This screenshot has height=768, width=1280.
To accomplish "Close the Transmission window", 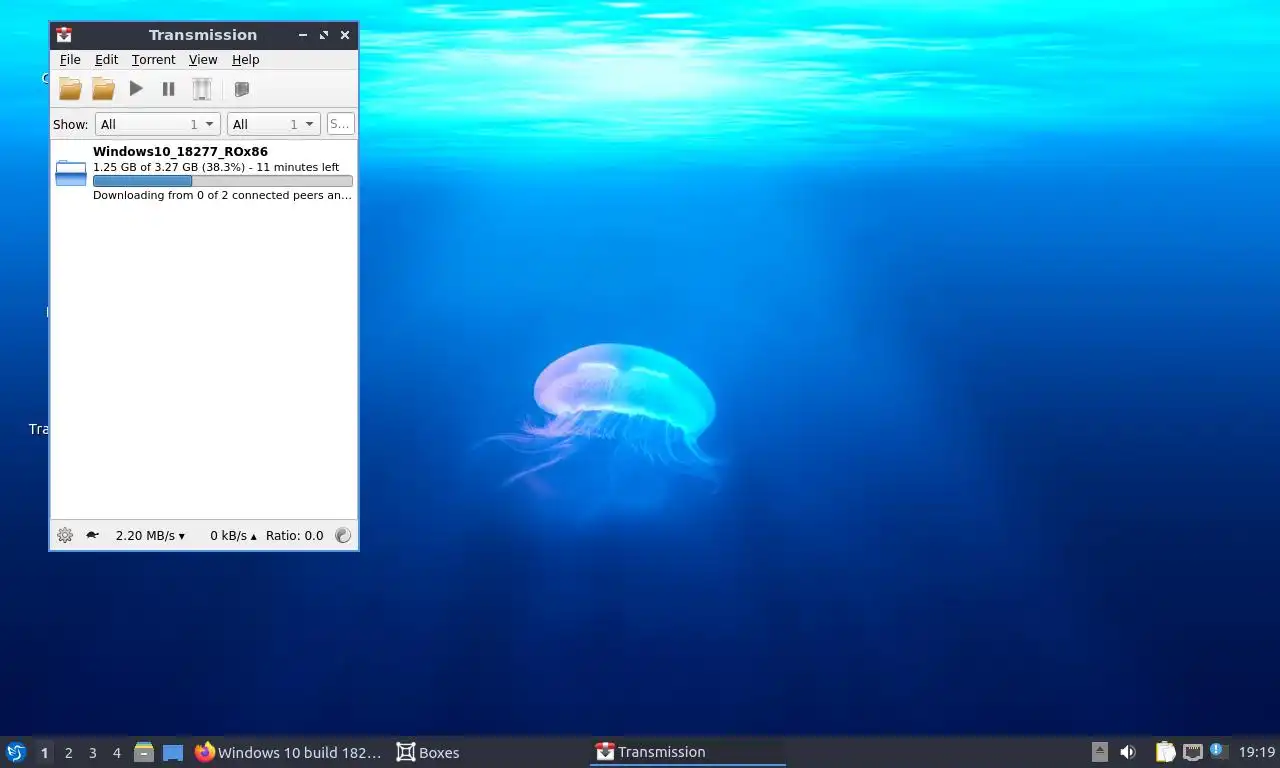I will click(x=345, y=35).
